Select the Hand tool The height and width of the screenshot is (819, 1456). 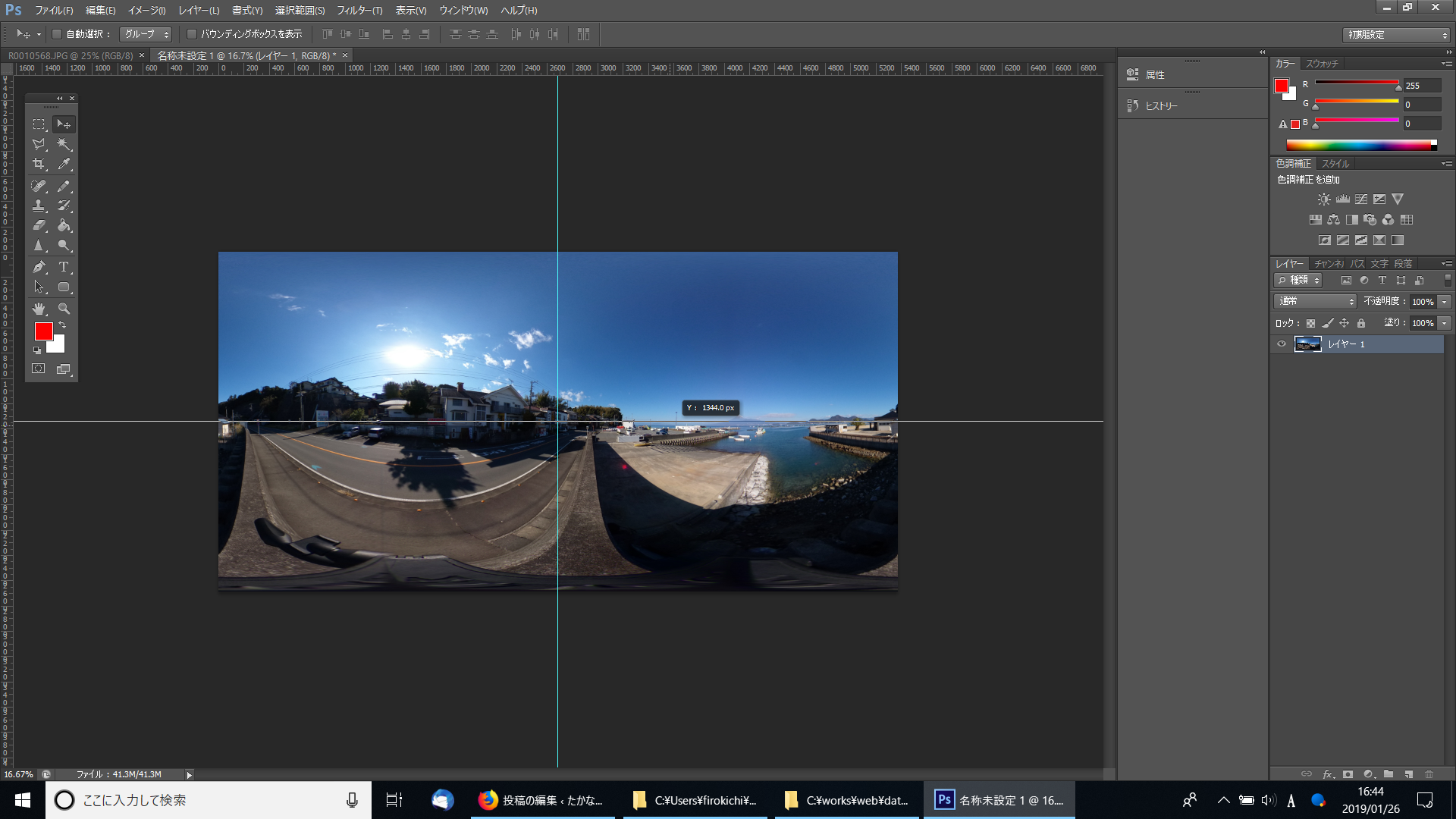click(x=39, y=309)
